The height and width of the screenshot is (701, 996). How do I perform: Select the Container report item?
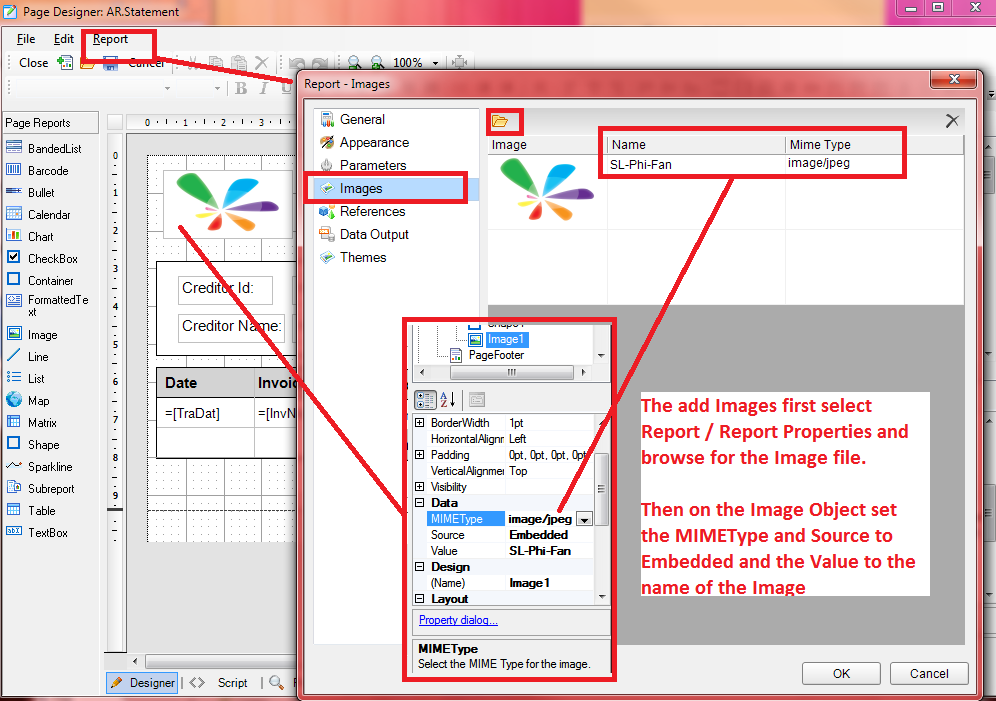click(x=40, y=281)
